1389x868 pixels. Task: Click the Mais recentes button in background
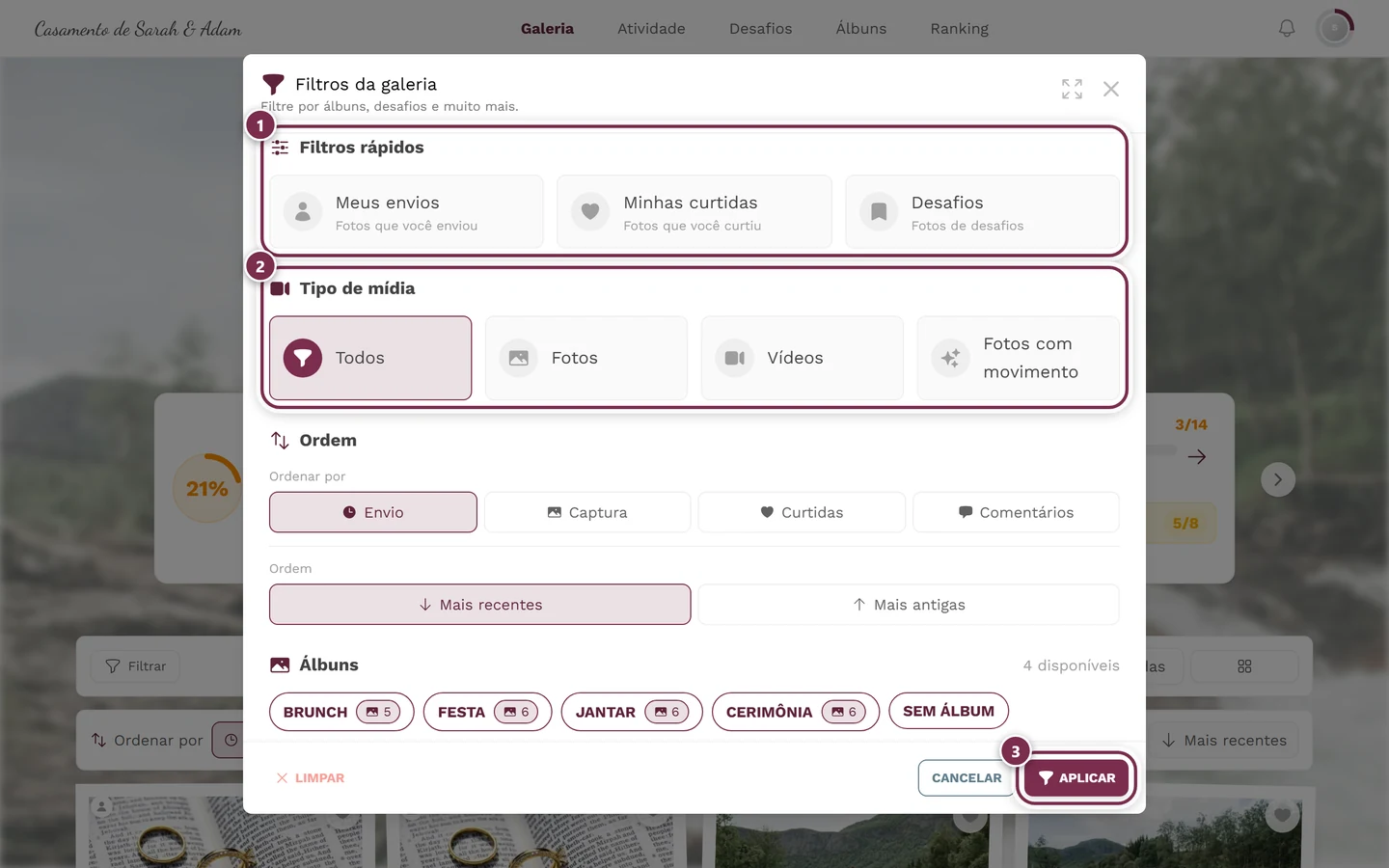pyautogui.click(x=1225, y=741)
